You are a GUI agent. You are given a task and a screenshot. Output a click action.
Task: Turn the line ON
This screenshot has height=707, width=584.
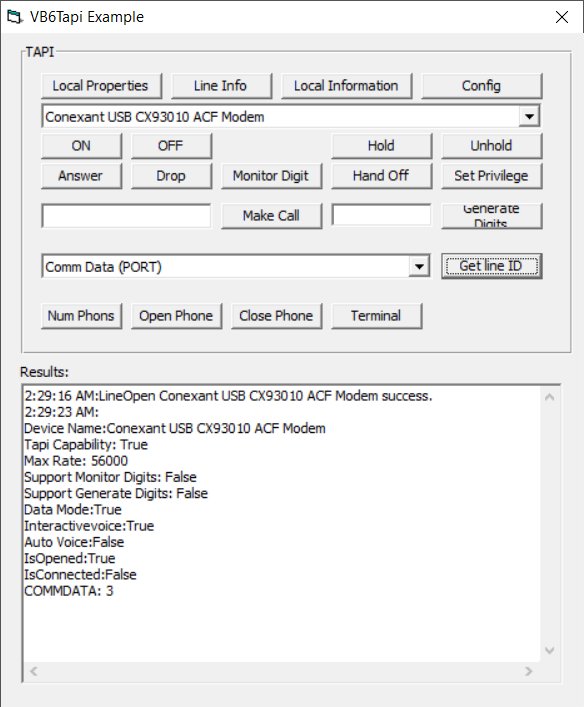pos(81,146)
